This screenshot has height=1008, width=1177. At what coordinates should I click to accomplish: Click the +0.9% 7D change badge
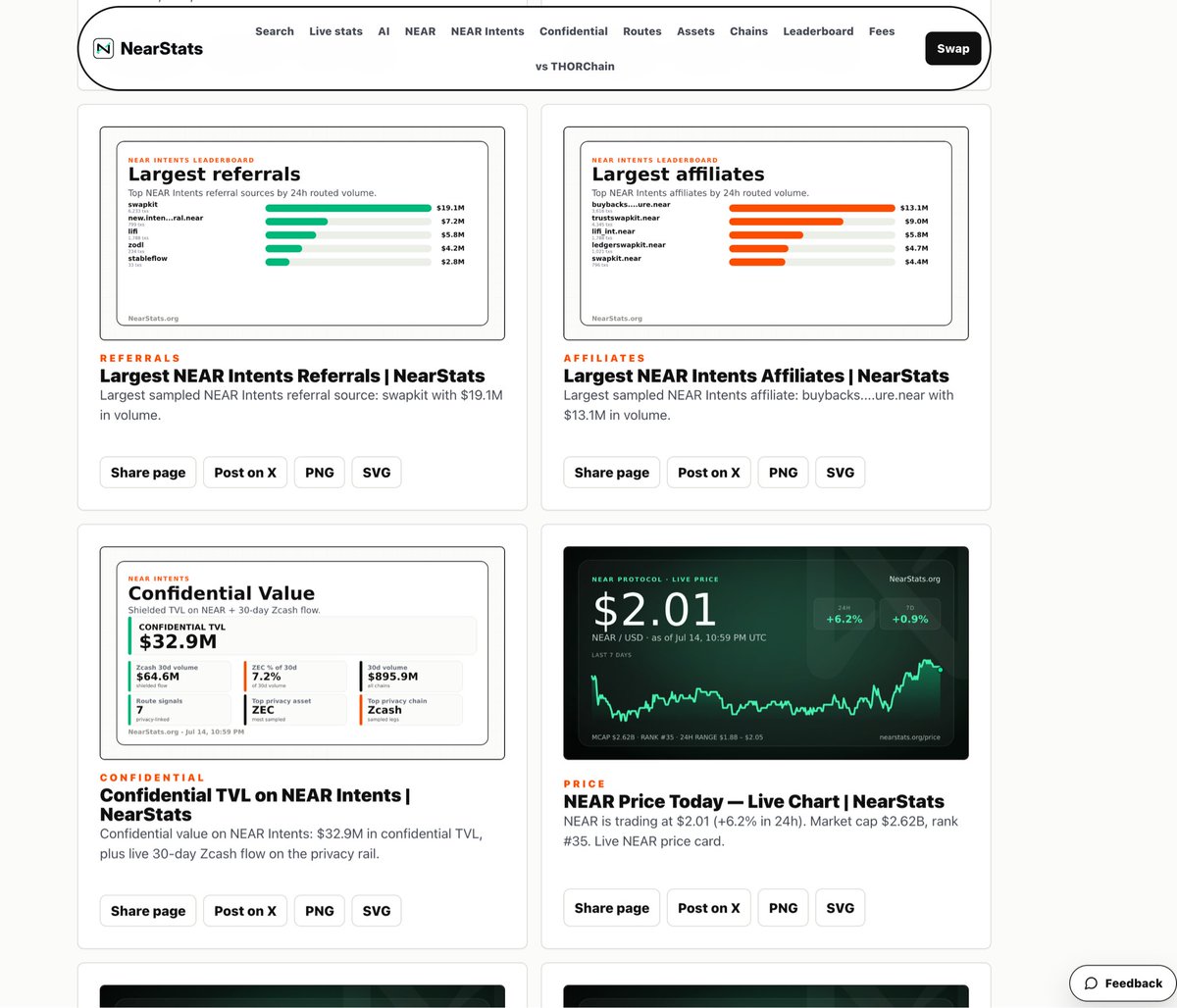(x=910, y=615)
